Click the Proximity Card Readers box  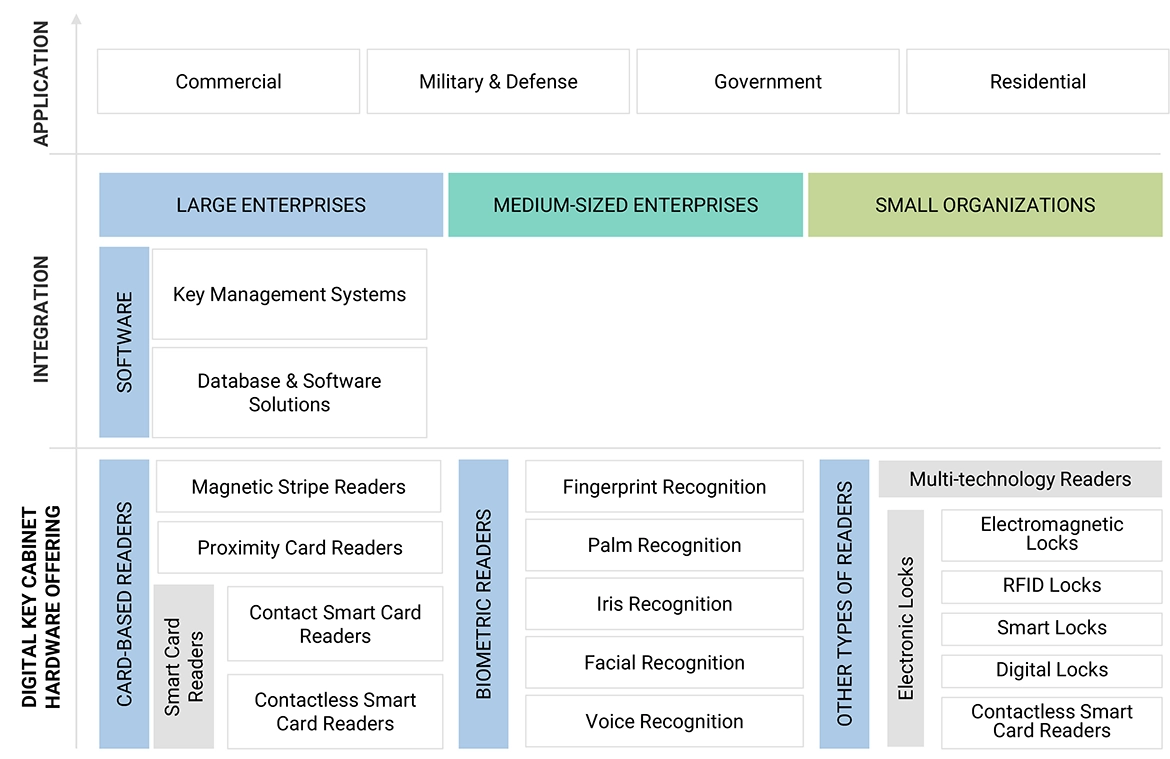[299, 547]
